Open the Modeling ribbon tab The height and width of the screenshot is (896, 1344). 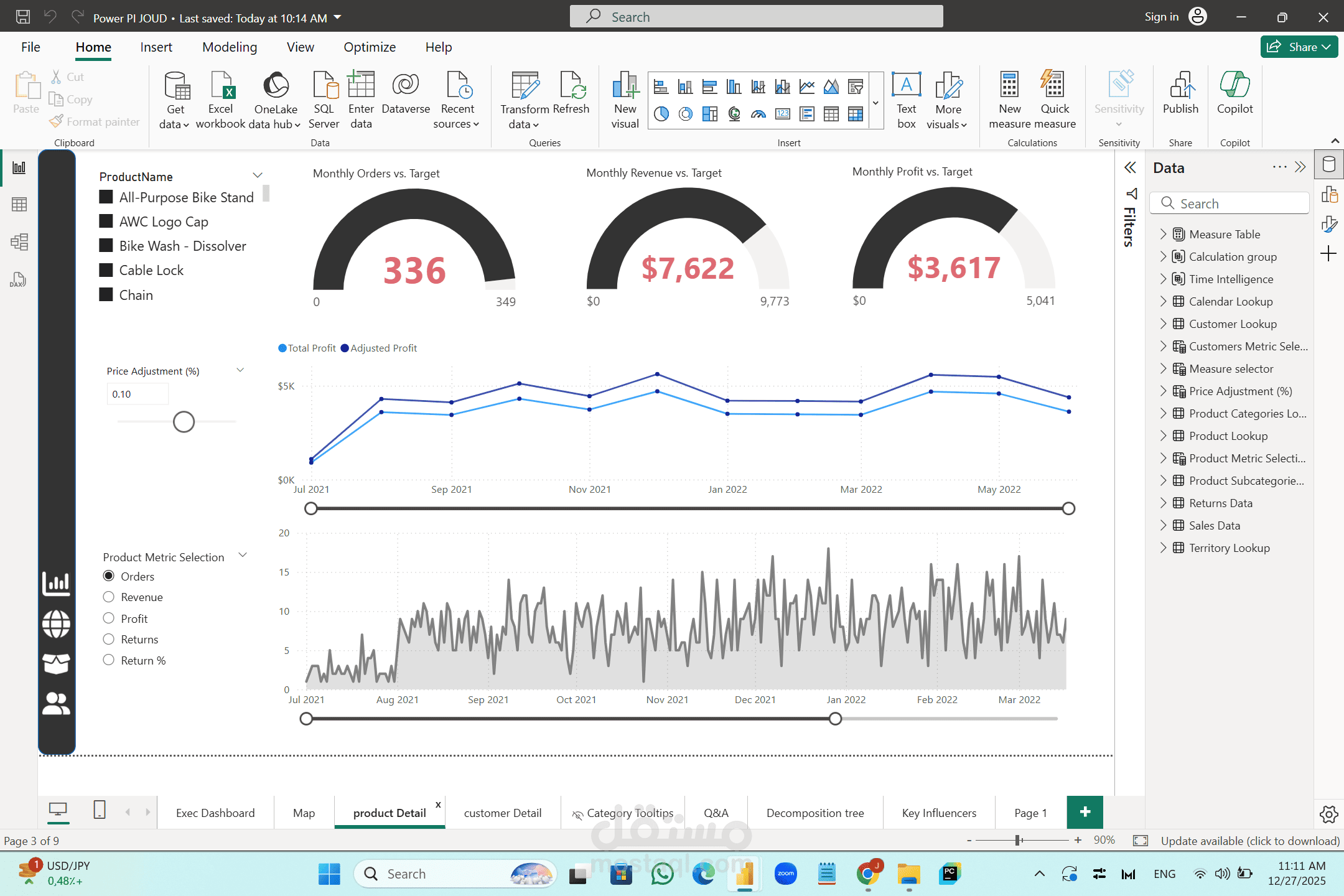[230, 47]
